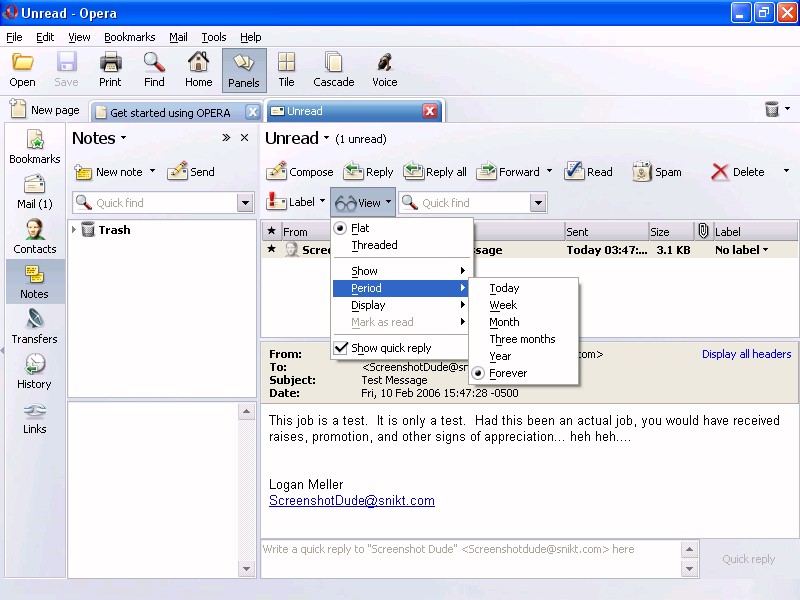Open the Label dropdown in the mail toolbar
800x600 pixels.
click(321, 202)
